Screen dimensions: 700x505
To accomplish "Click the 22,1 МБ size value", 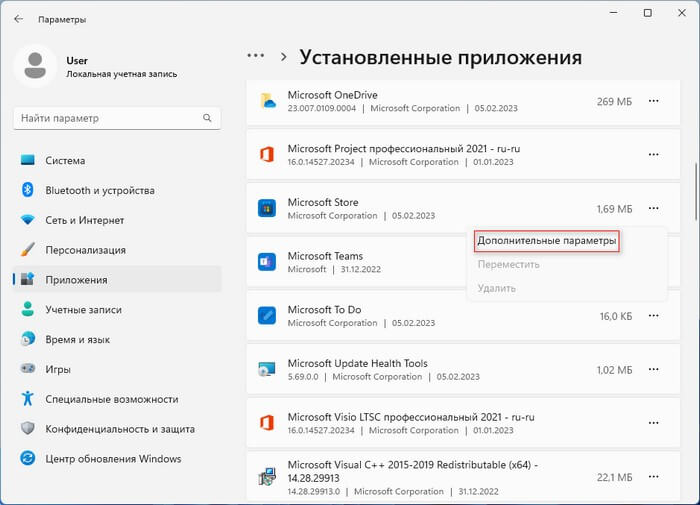I will (614, 477).
